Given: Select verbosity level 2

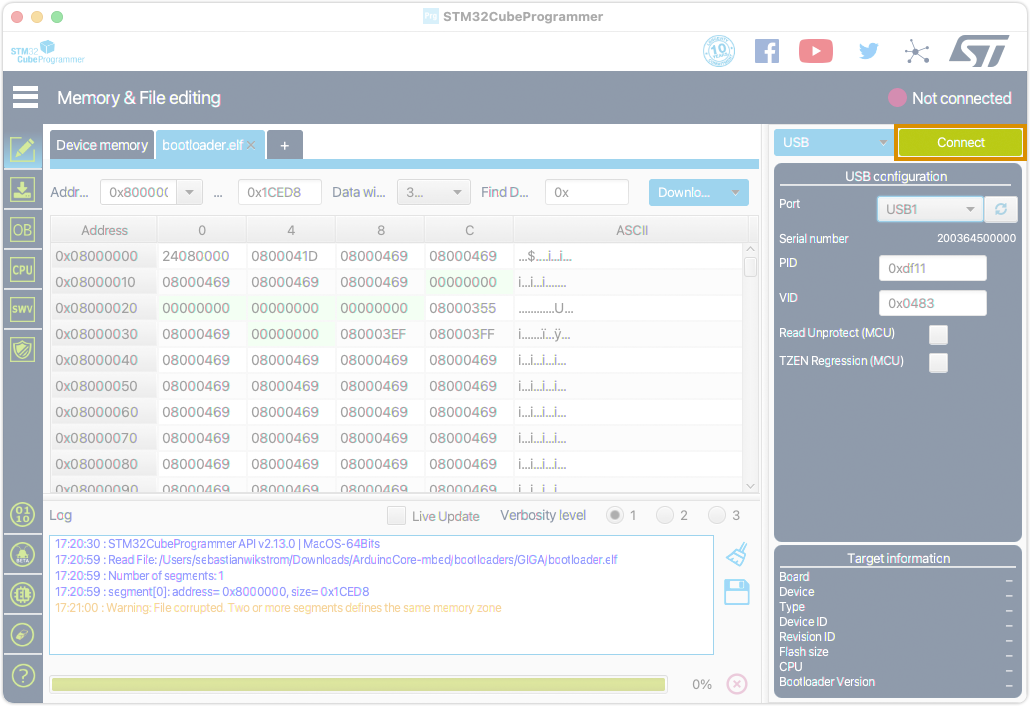Looking at the screenshot, I should coord(665,515).
